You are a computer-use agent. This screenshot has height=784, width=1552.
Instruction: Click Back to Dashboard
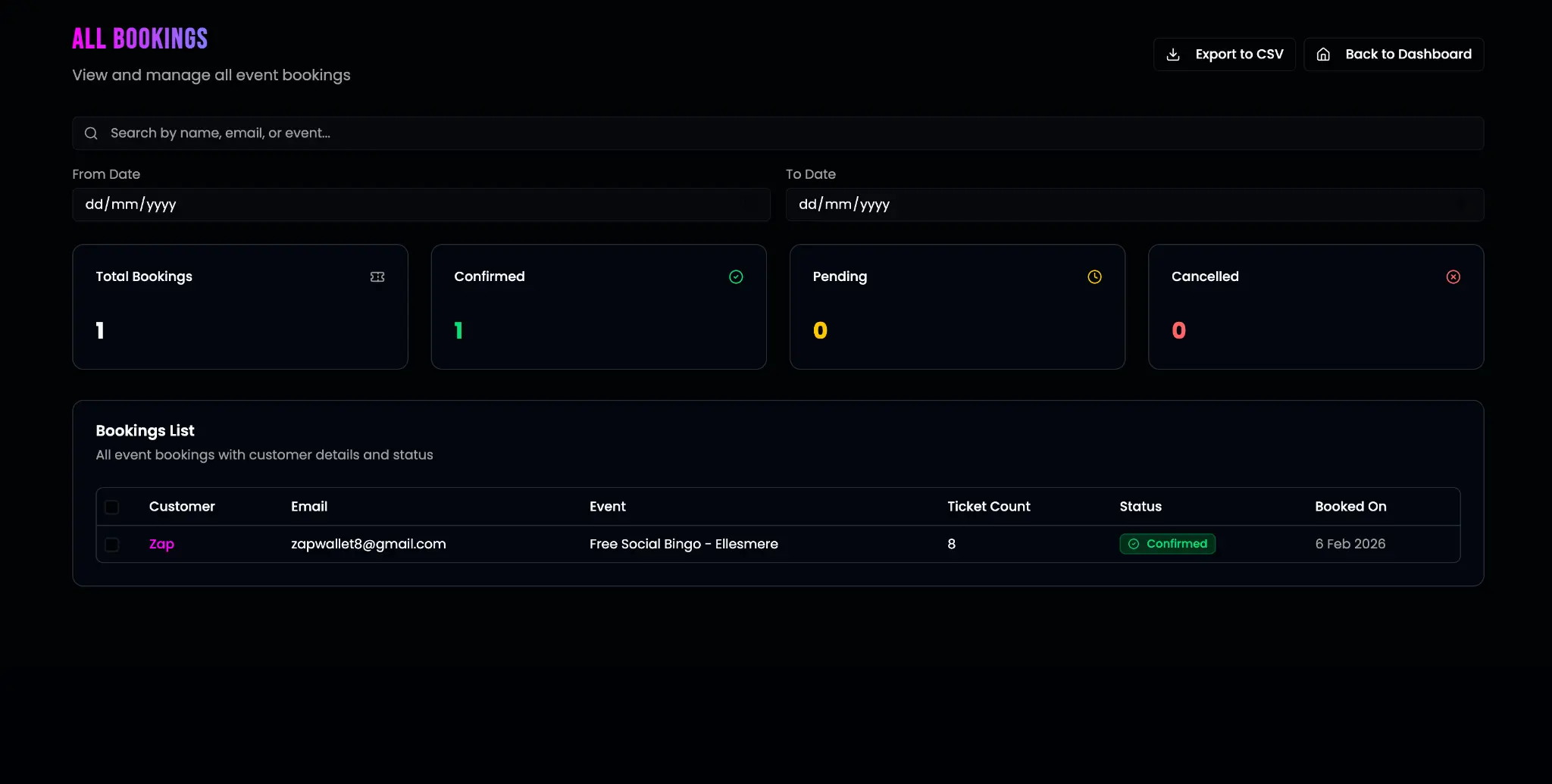click(x=1394, y=54)
